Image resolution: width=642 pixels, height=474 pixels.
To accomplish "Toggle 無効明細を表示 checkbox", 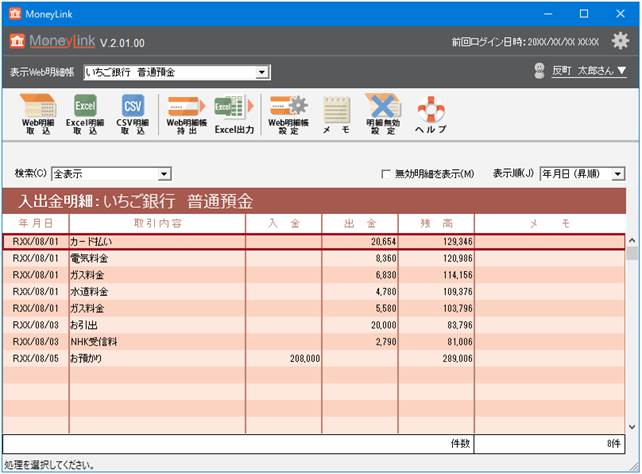I will pos(385,174).
